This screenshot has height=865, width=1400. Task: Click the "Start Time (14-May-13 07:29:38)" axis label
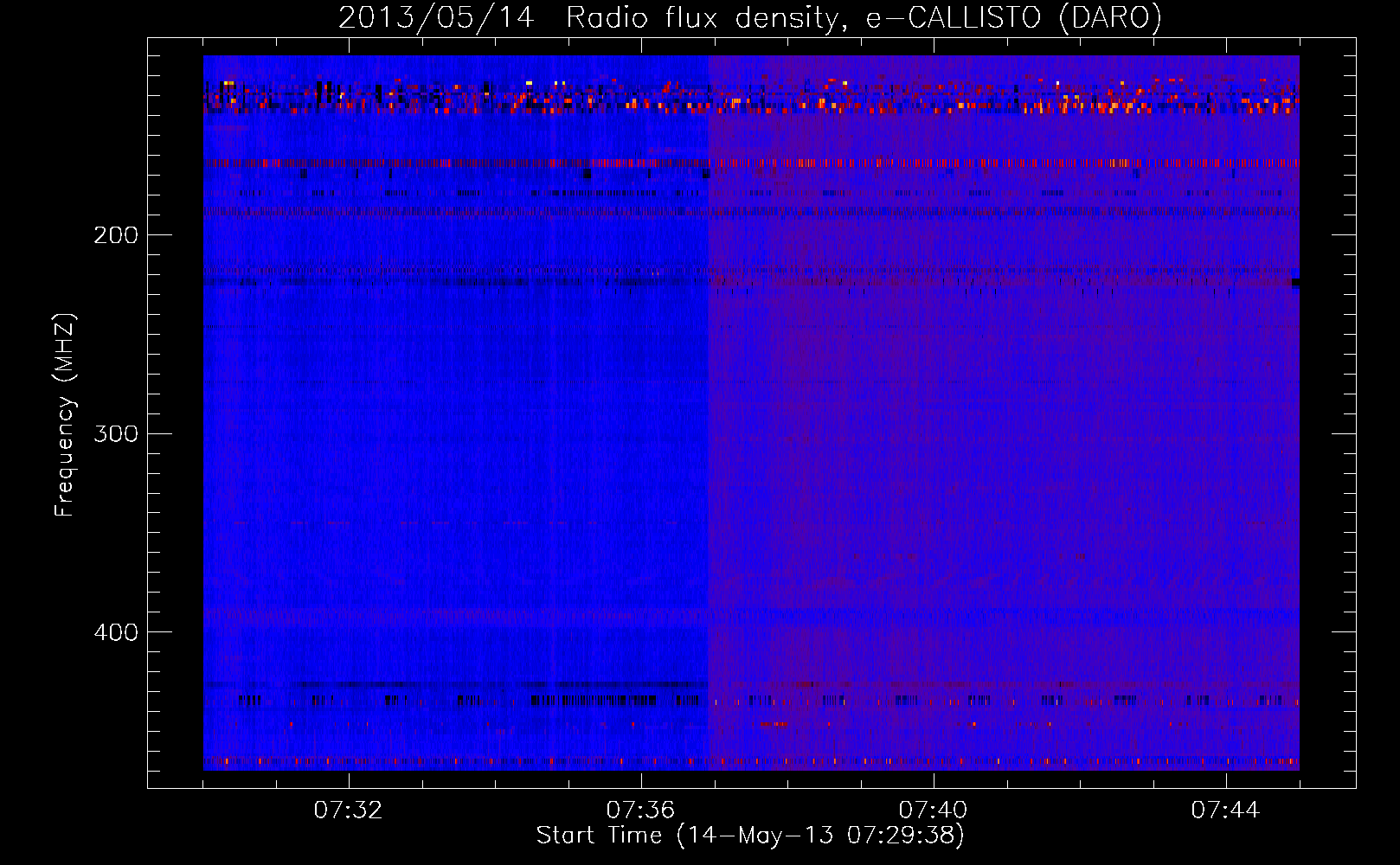click(750, 836)
